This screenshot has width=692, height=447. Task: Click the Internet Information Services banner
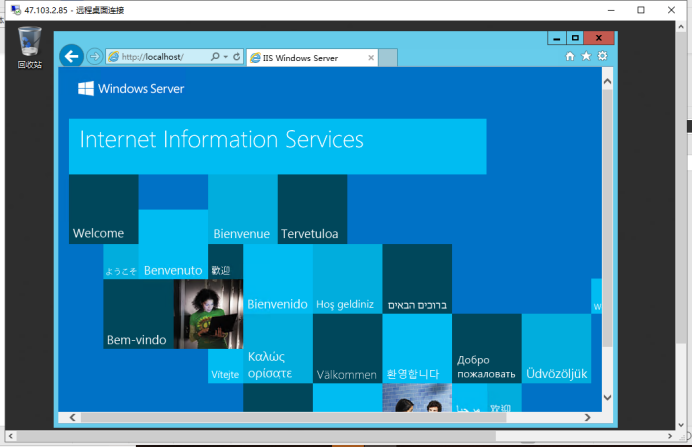(278, 146)
